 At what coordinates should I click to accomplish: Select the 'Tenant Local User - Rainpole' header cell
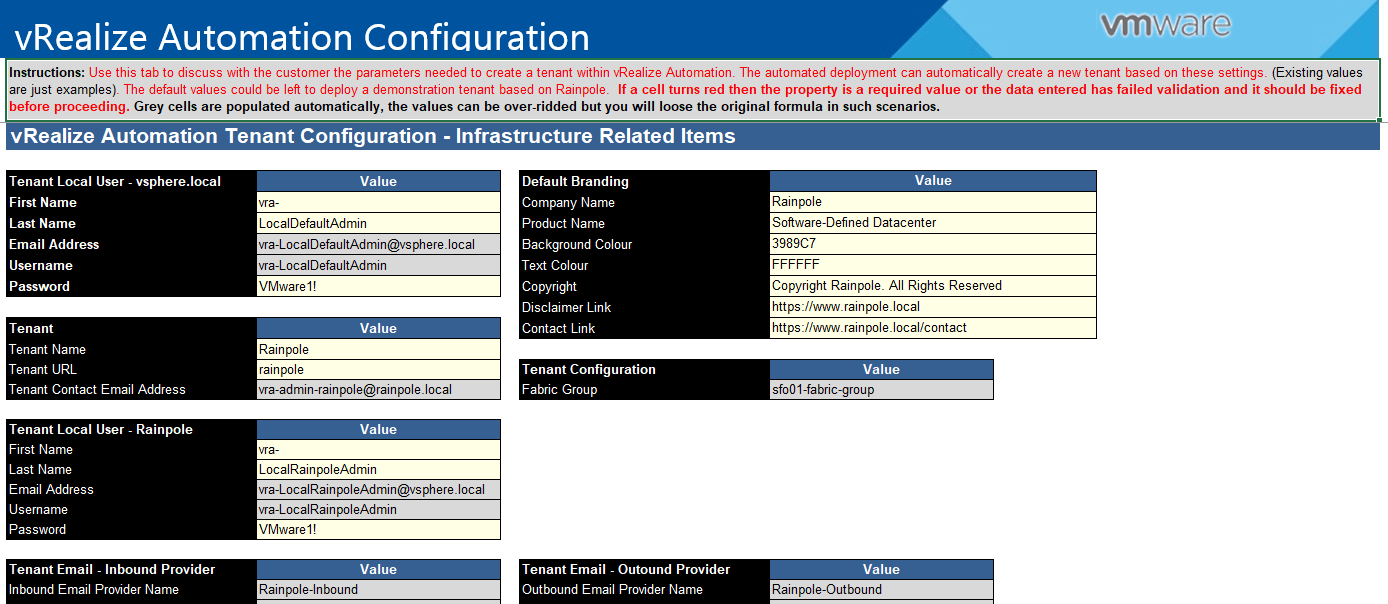tap(131, 429)
